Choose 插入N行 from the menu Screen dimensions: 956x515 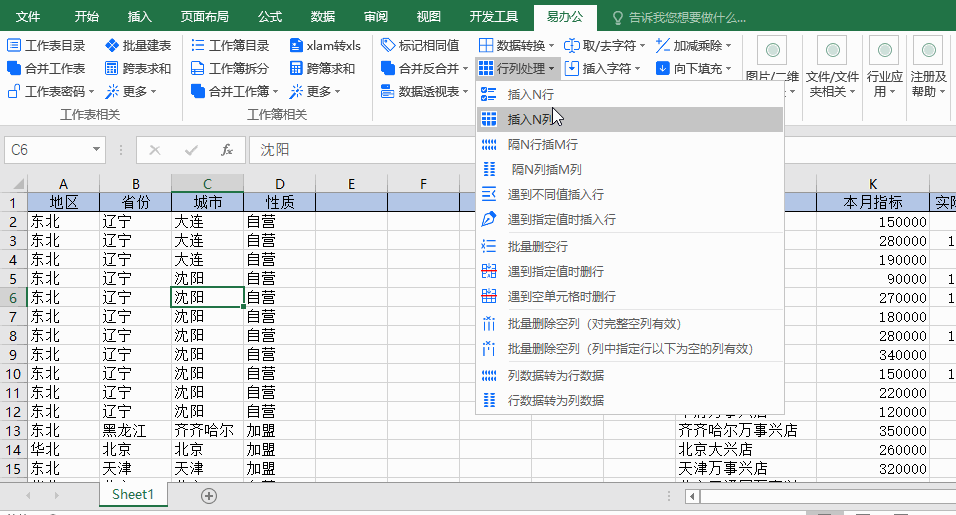630,94
